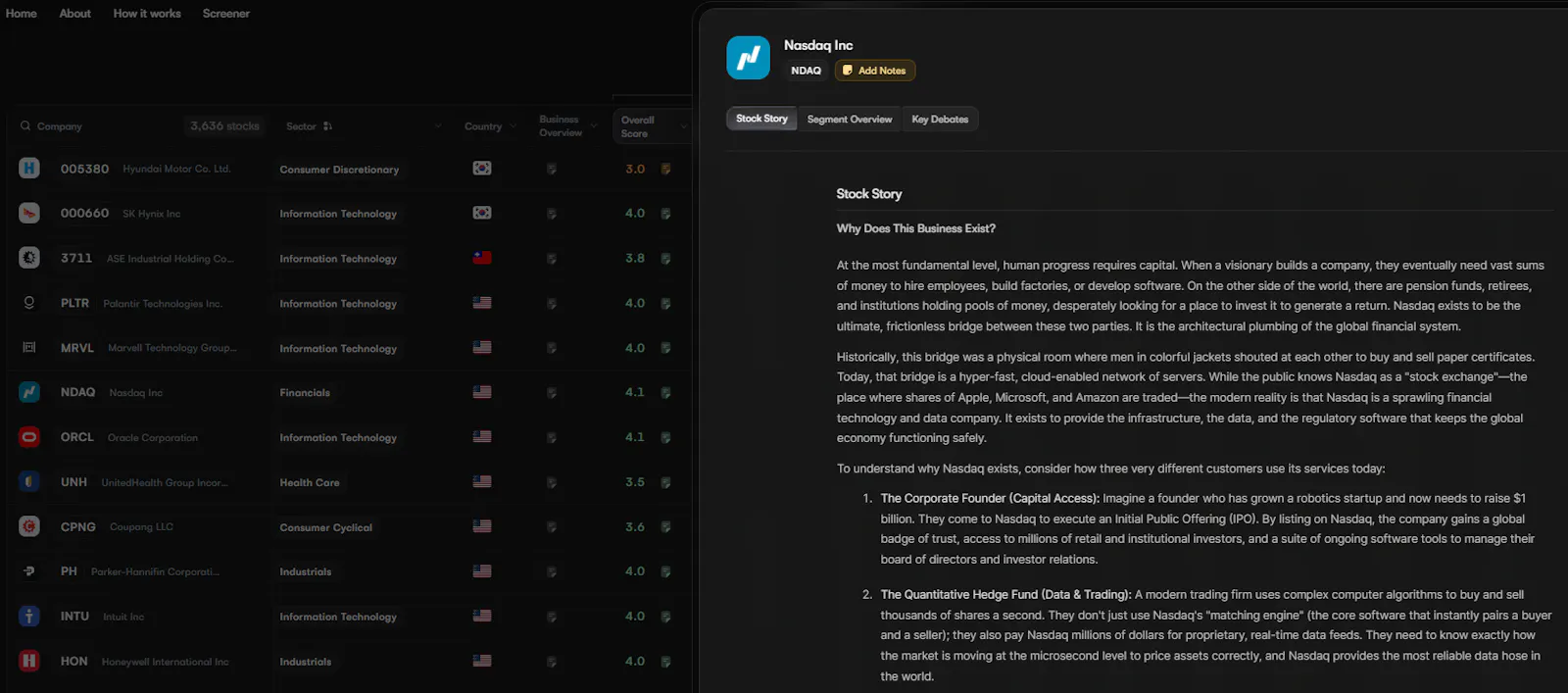Screen dimensions: 1568x693
Task: Click South Korea flag in Hyundai row
Action: pos(482,169)
